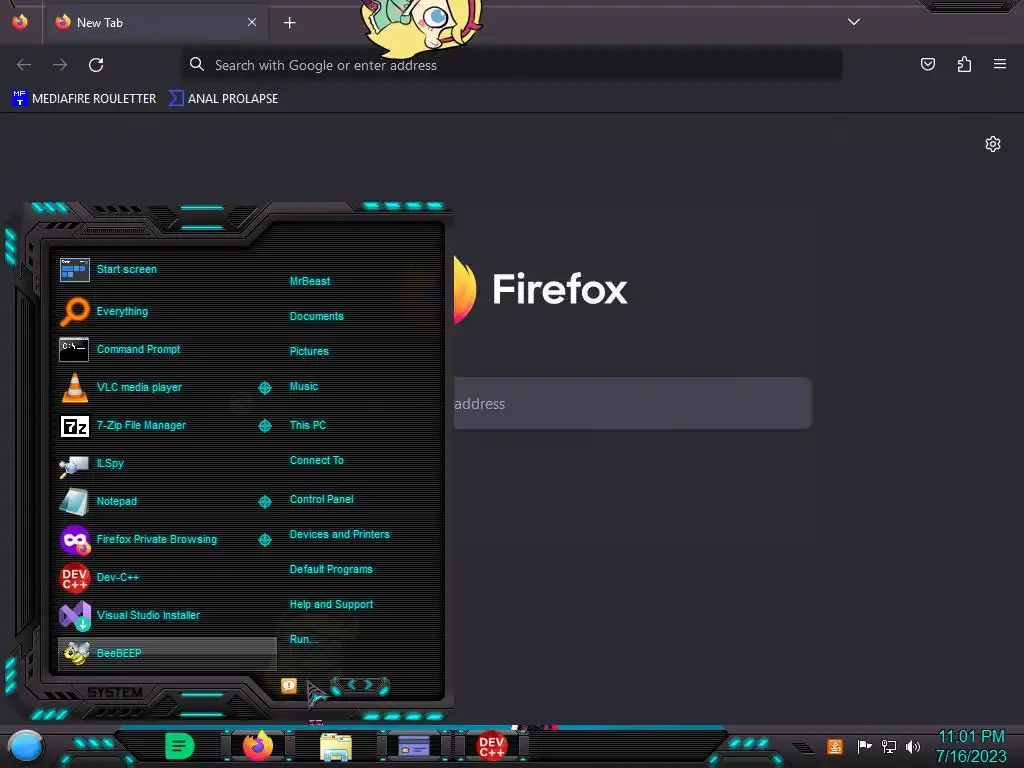Viewport: 1024px width, 768px height.
Task: Open new tab personalize gear icon
Action: (993, 144)
